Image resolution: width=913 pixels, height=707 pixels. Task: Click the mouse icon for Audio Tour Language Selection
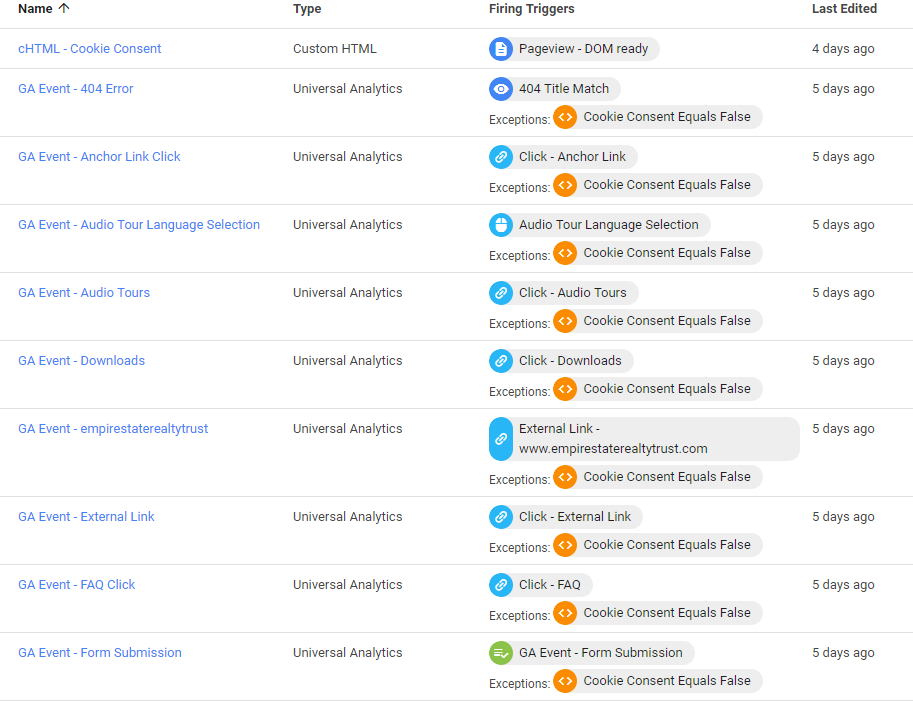tap(501, 225)
